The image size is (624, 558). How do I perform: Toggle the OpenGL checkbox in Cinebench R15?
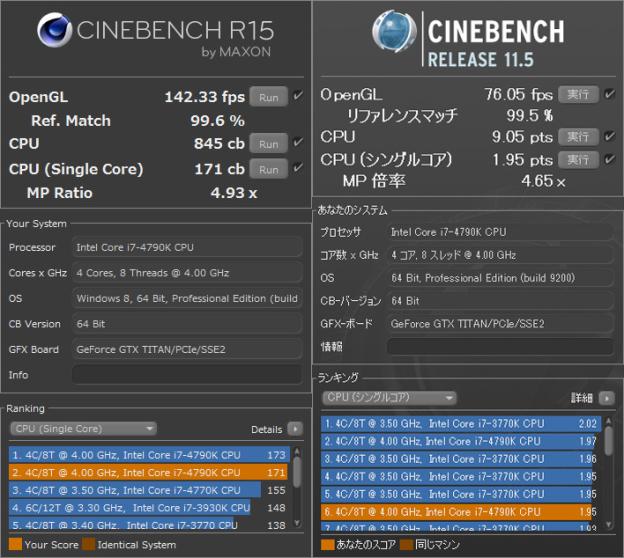(297, 96)
